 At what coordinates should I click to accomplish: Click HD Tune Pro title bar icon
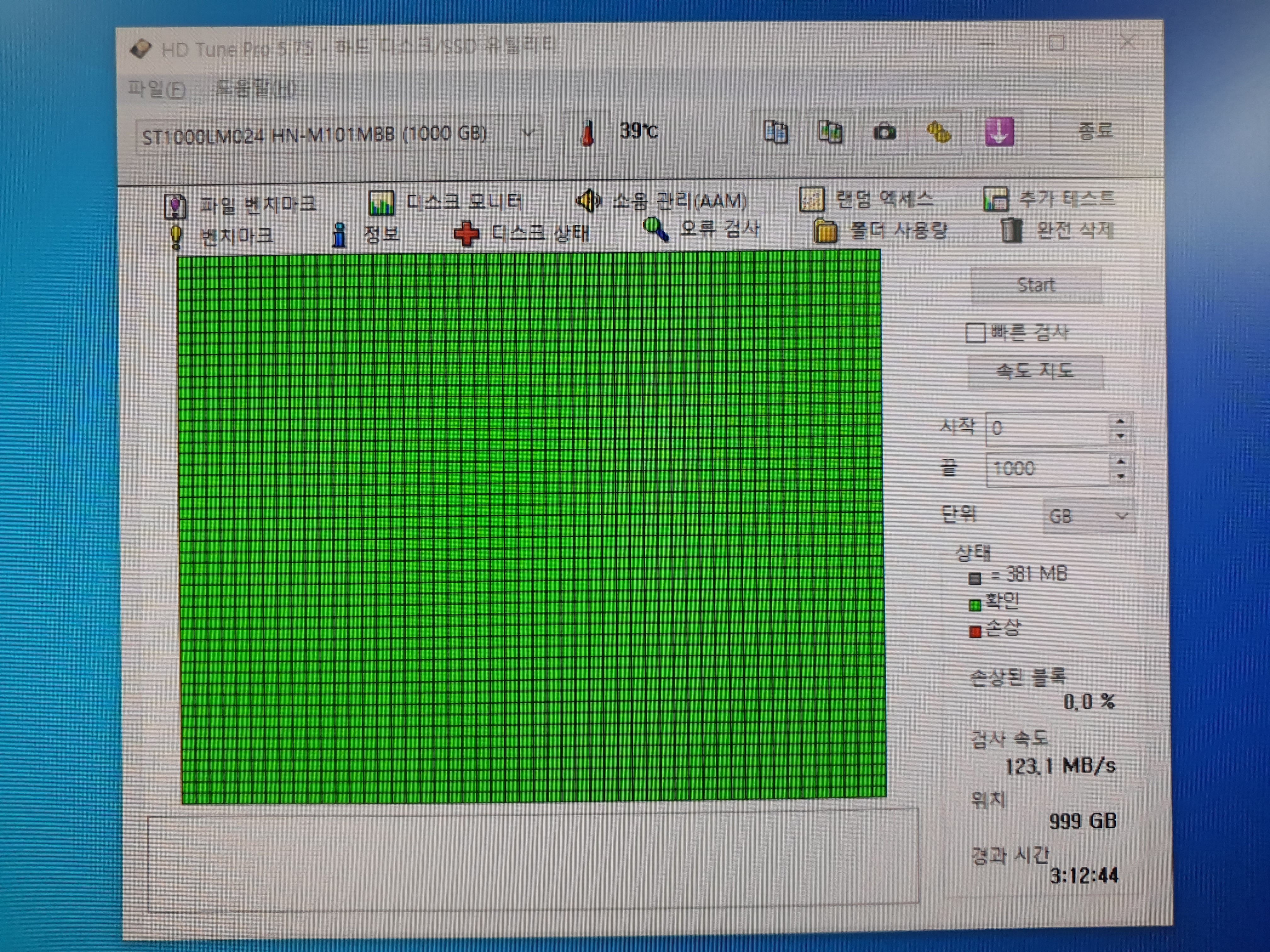pyautogui.click(x=141, y=49)
